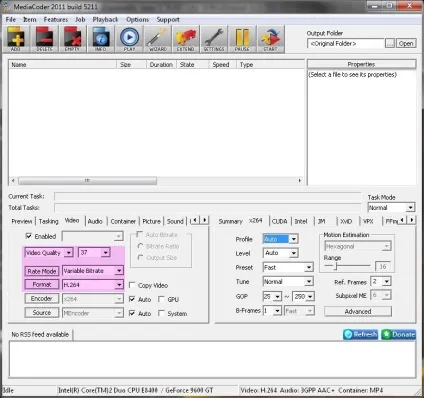Toggle the encoder Auto checkbox
This screenshot has width=424, height=398.
point(132,299)
